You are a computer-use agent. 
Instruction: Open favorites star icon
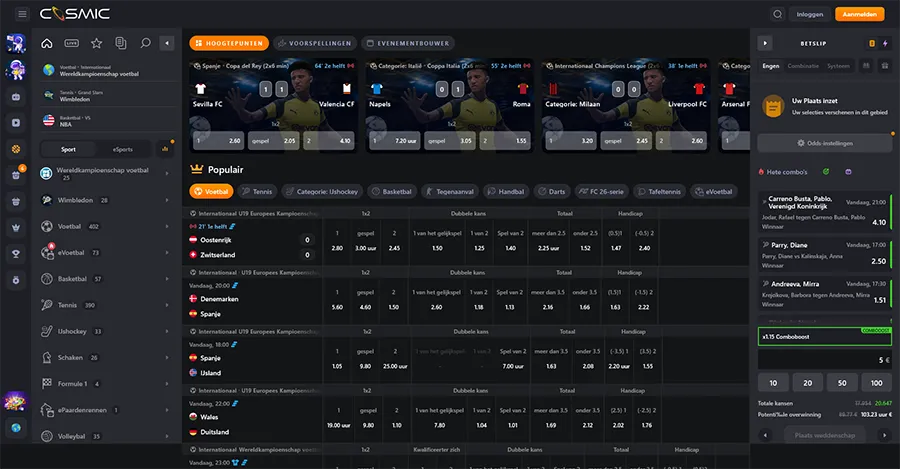pos(96,43)
